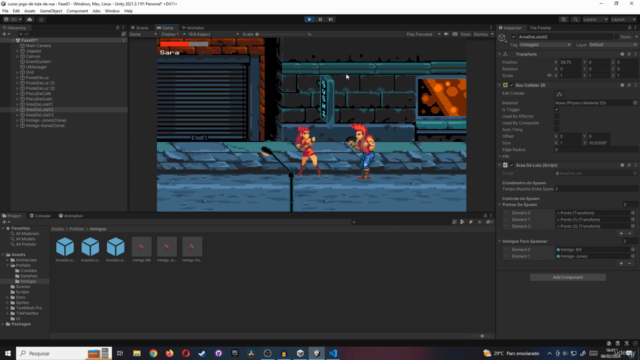Open Box Collider 2D preset settings icon
Screen dimensions: 640x360
point(629,85)
